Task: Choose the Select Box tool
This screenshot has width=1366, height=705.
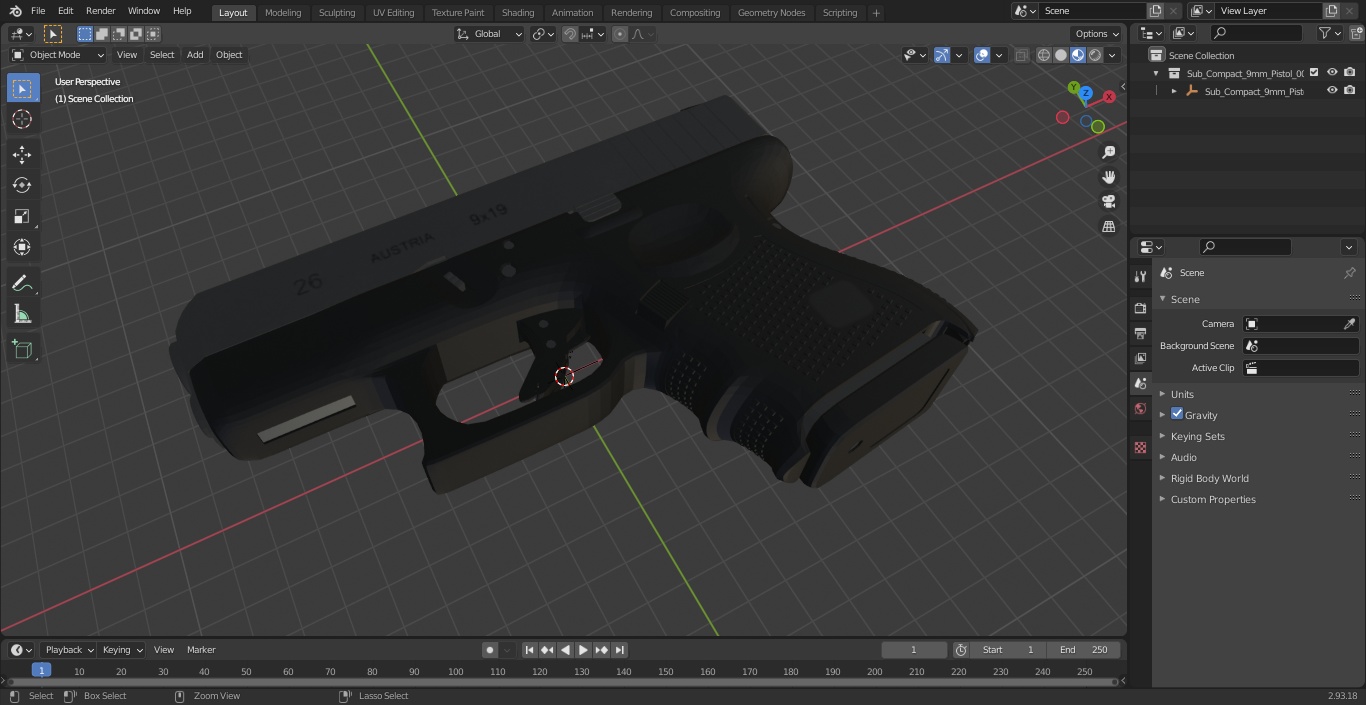Action: (22, 88)
